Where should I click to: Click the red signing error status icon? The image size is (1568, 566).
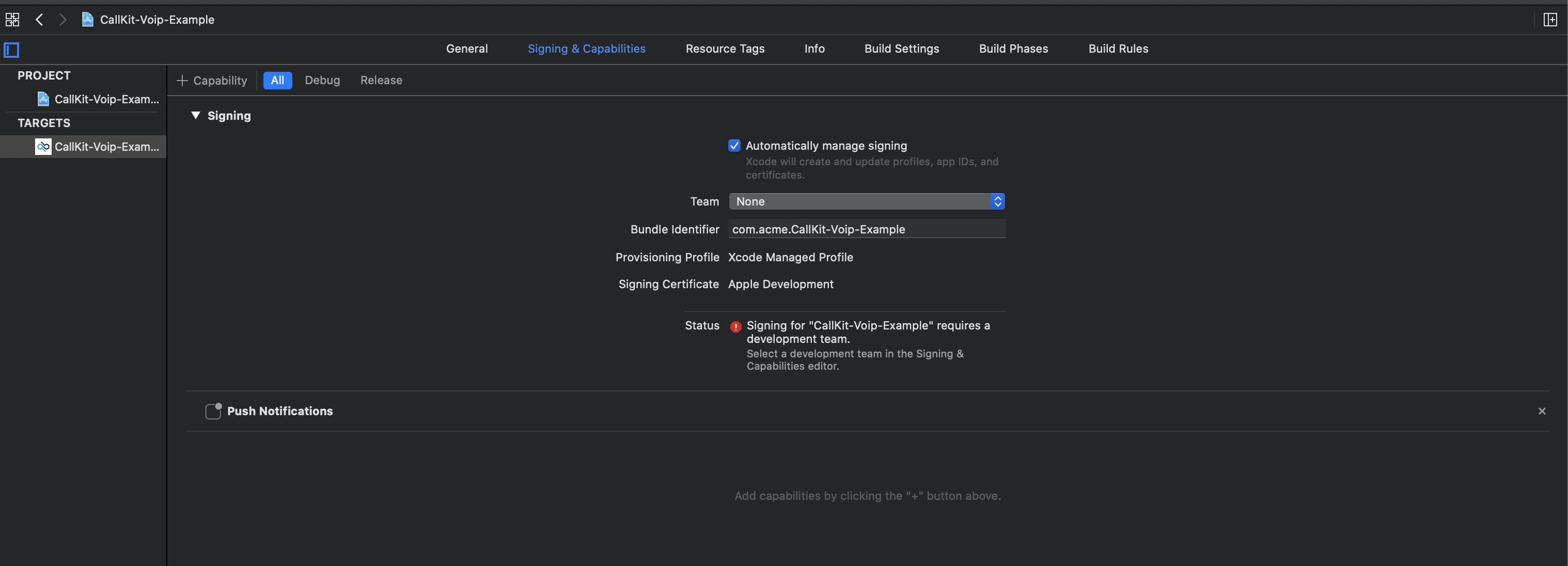[735, 327]
